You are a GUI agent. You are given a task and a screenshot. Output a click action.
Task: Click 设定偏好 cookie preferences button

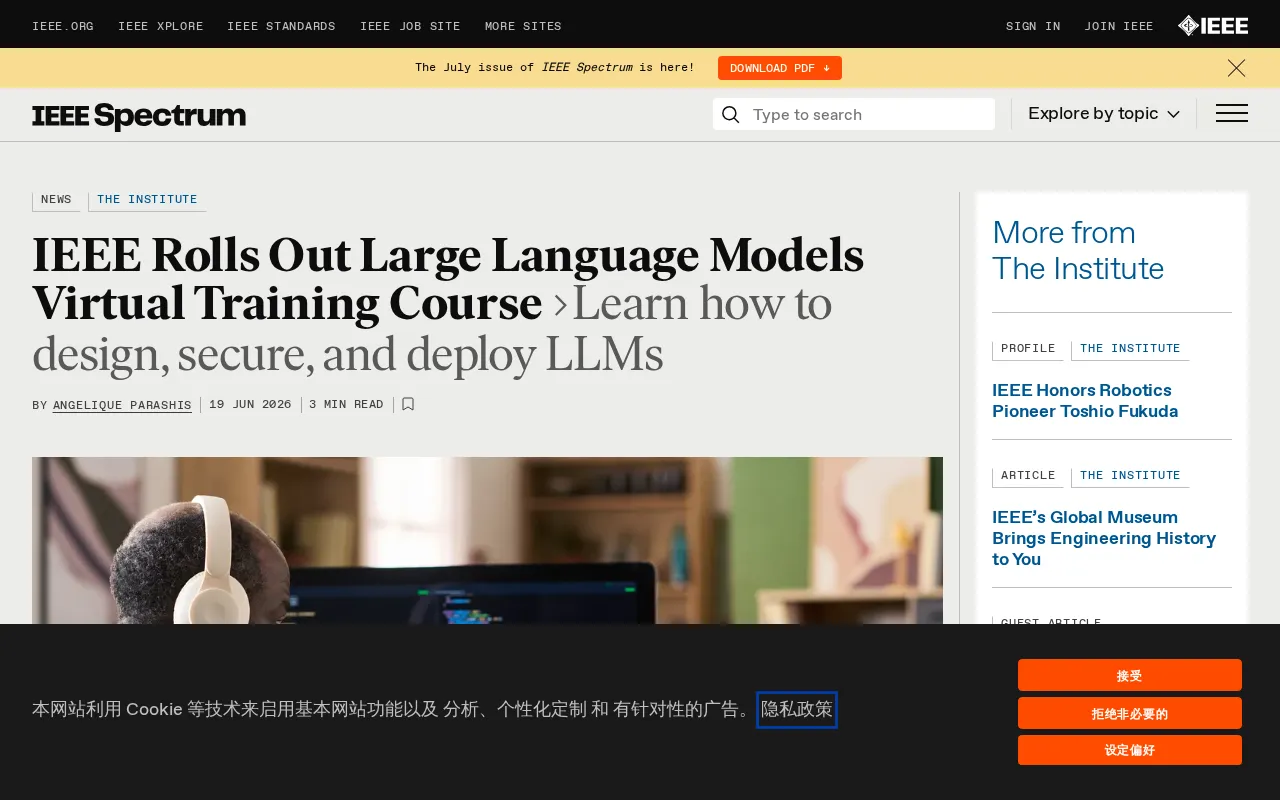pyautogui.click(x=1130, y=750)
